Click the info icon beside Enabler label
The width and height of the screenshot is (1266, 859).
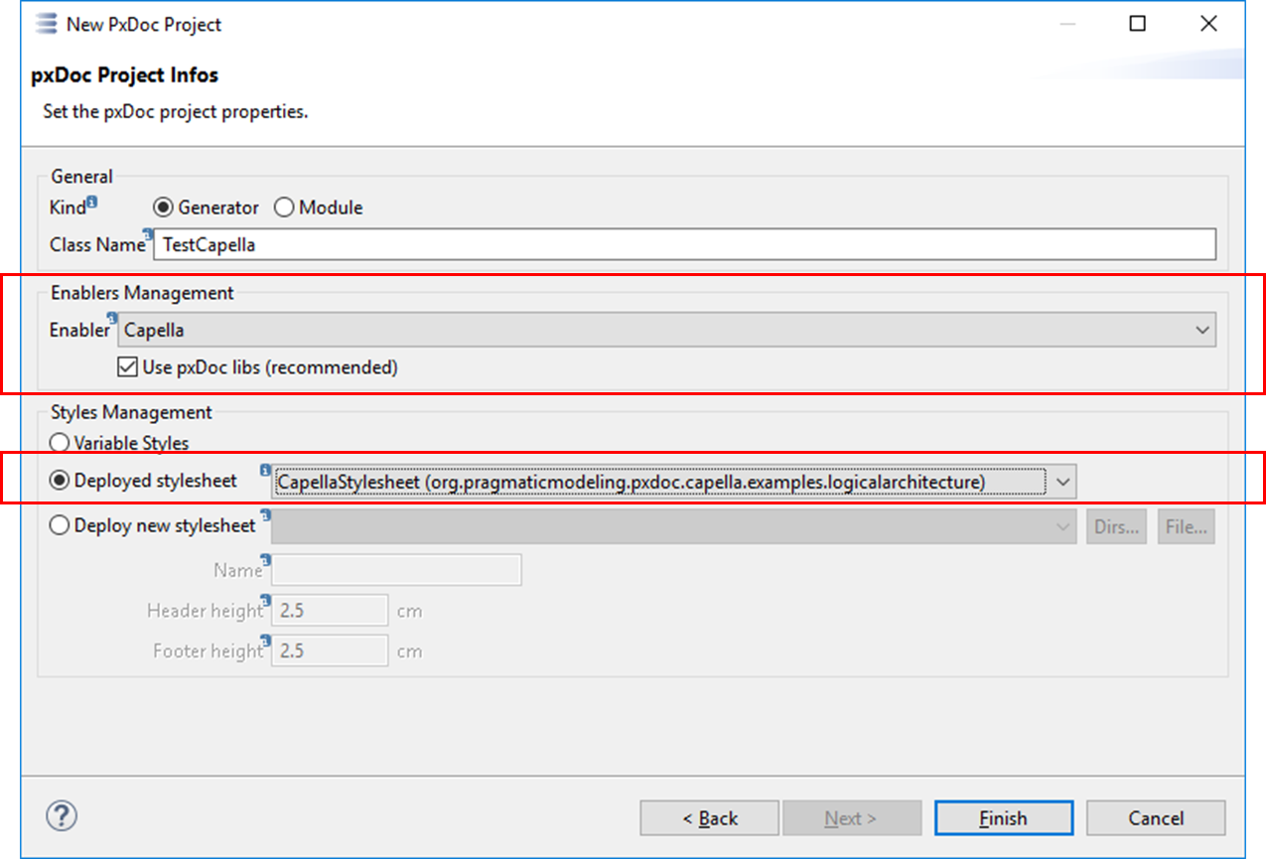[x=113, y=319]
